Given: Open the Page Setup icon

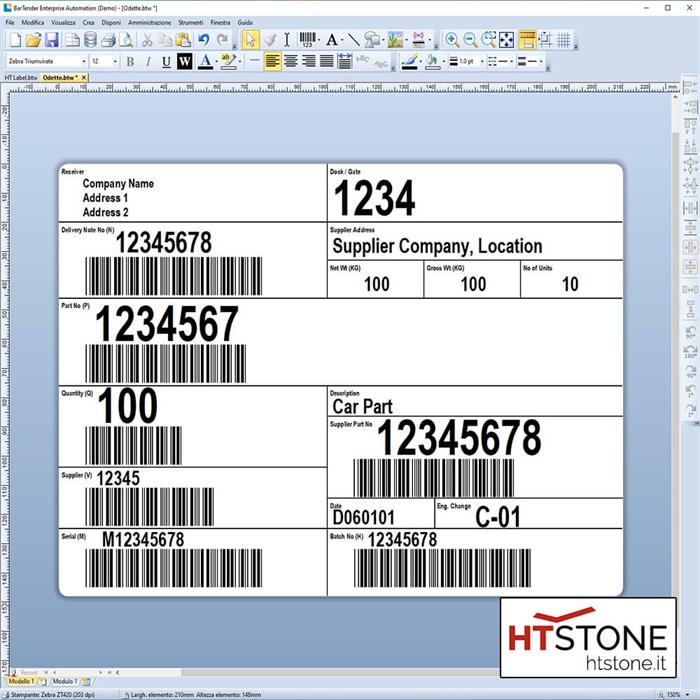Looking at the screenshot, I should (x=72, y=40).
